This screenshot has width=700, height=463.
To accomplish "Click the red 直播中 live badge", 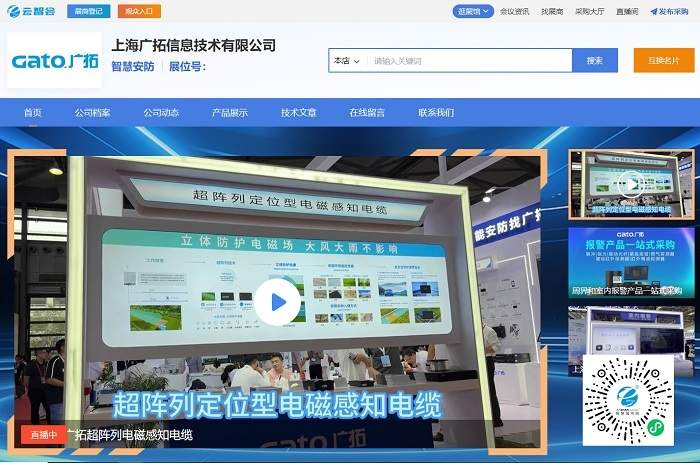I will coord(43,434).
